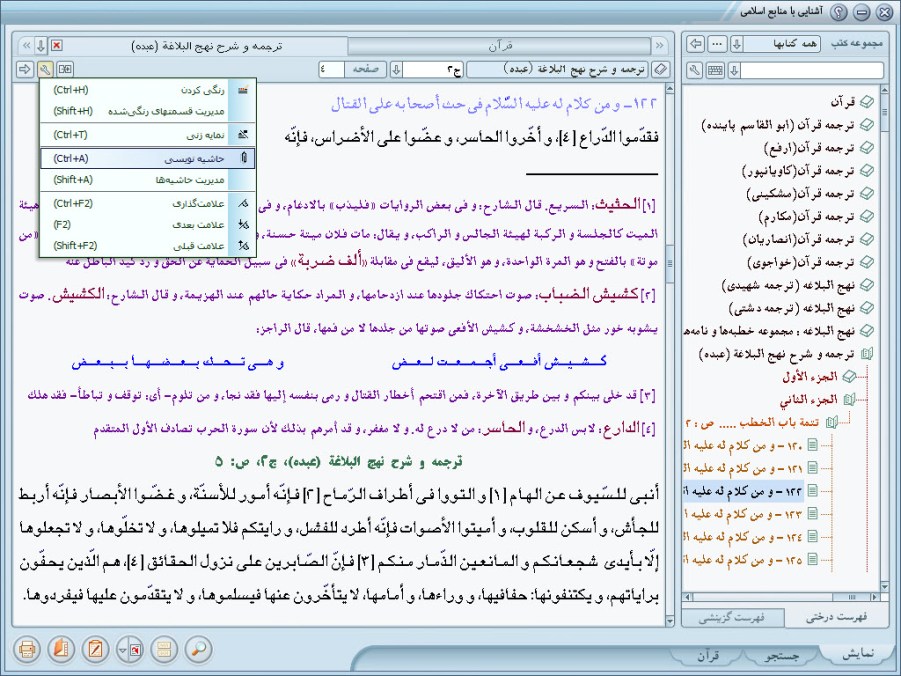The width and height of the screenshot is (901, 676).
Task: Open the orange book icon in the bottom toolbar
Action: click(x=61, y=649)
